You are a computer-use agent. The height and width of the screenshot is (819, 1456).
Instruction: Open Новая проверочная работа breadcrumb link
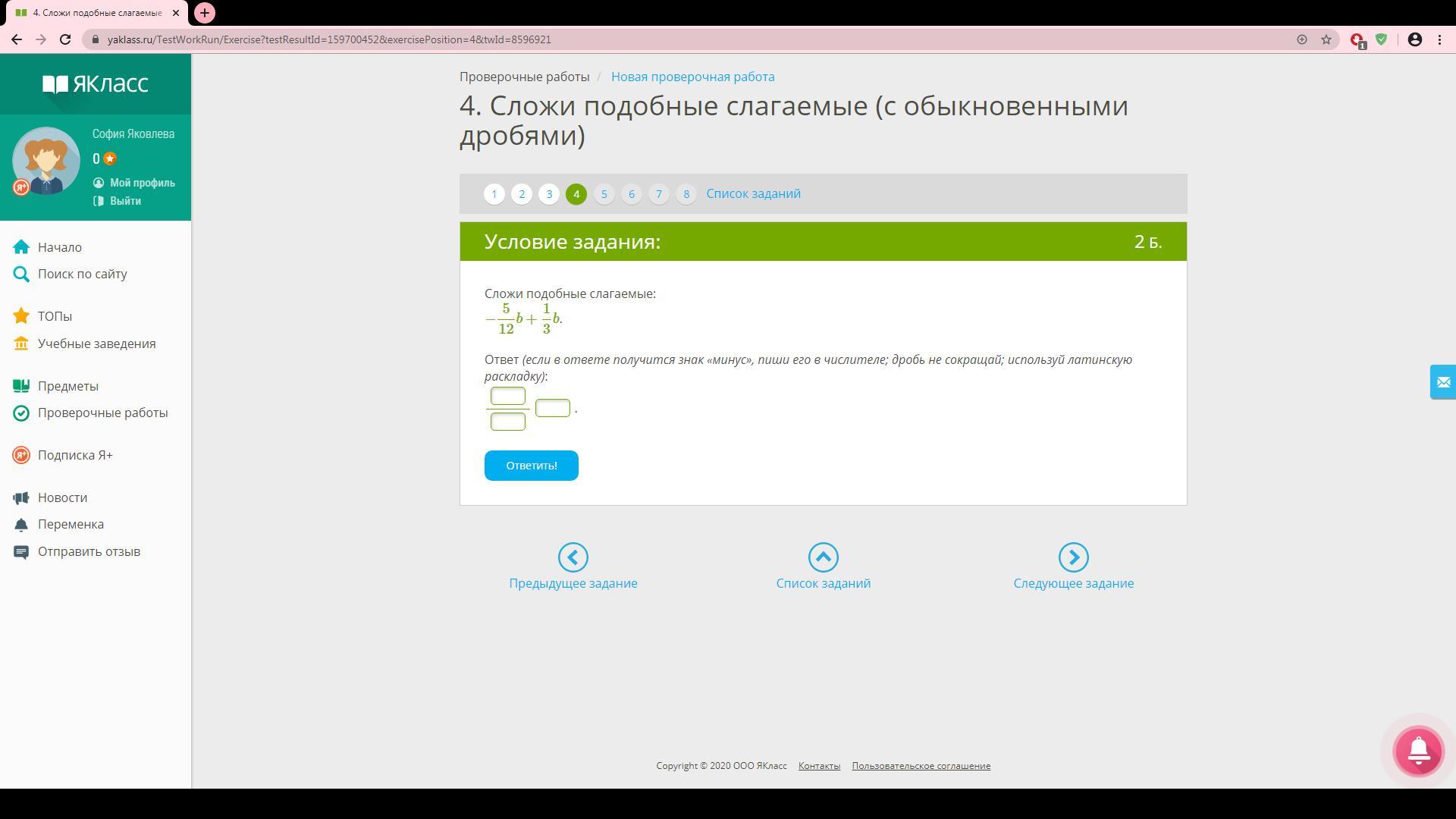pos(692,77)
